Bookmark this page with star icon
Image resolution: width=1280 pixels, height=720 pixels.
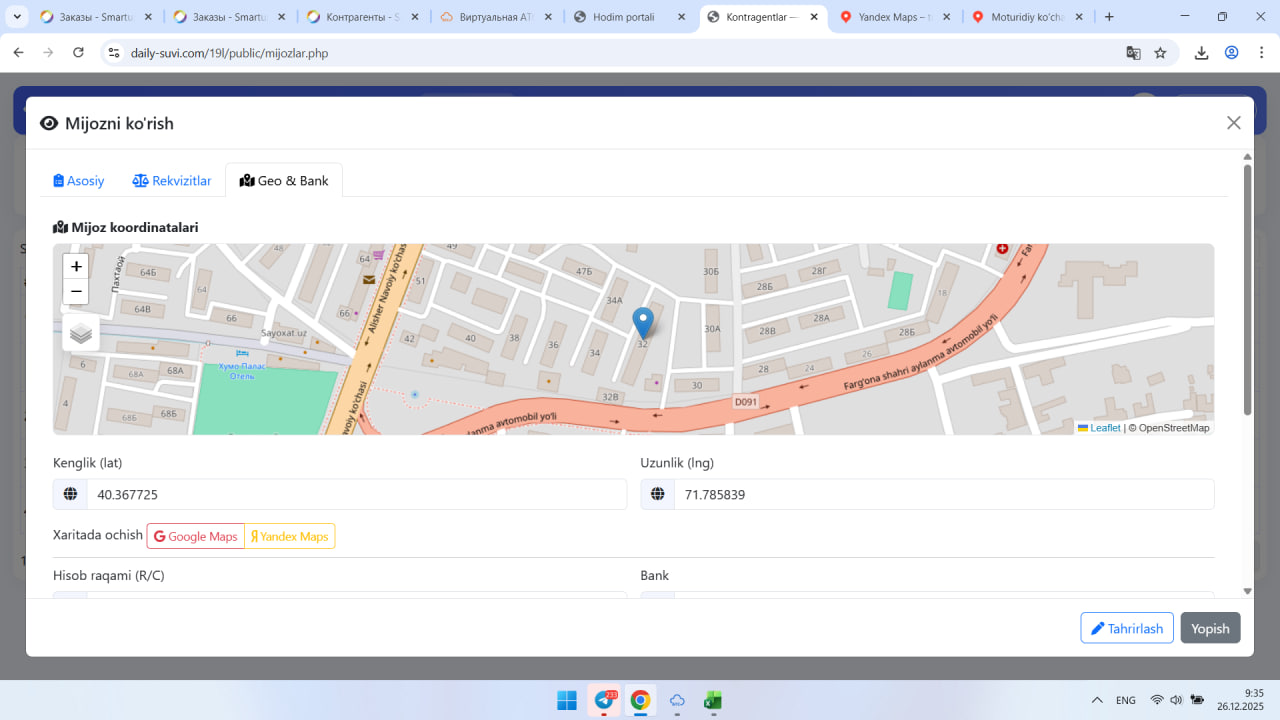click(1160, 53)
